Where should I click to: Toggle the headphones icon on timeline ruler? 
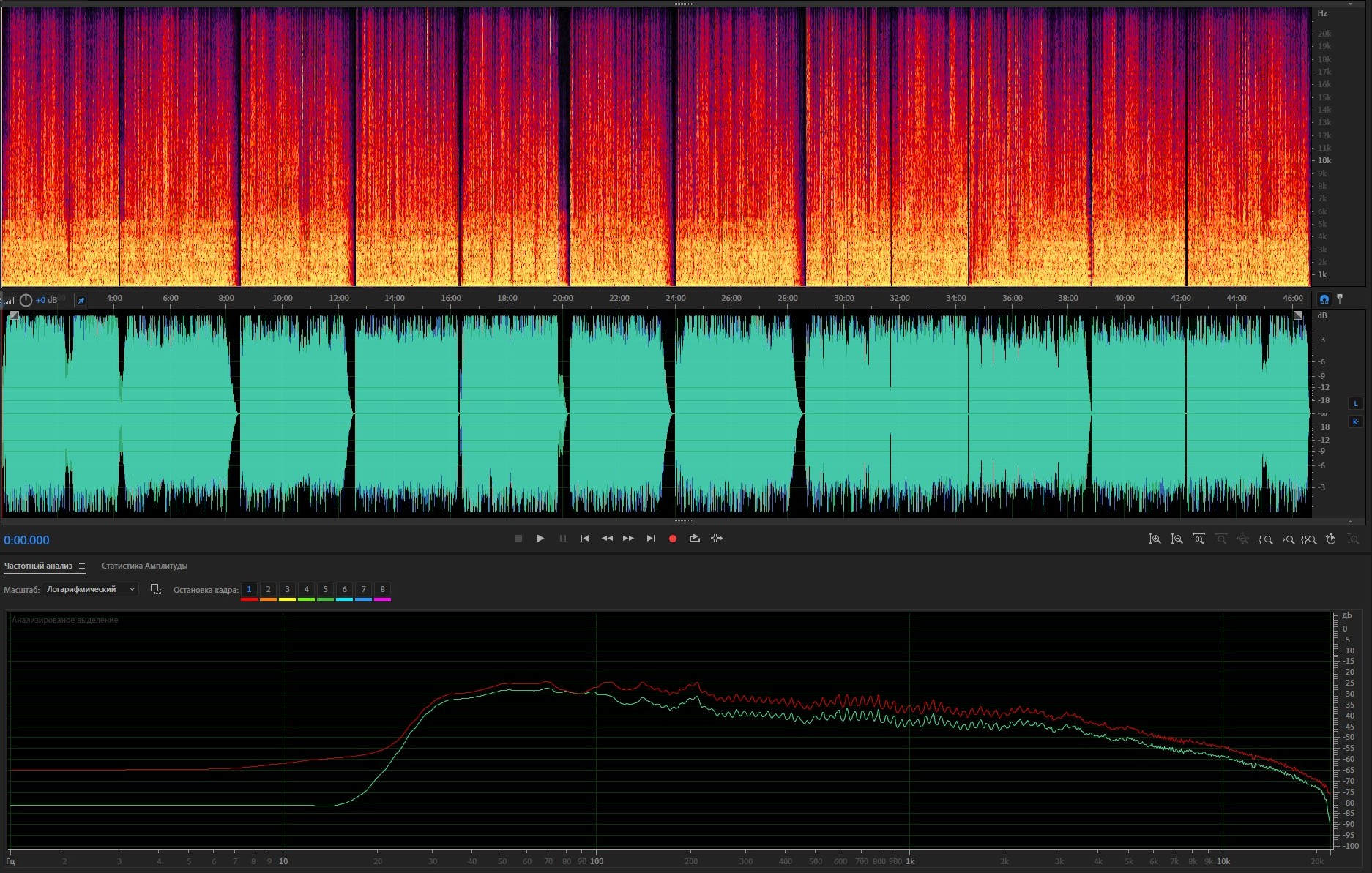point(1324,299)
